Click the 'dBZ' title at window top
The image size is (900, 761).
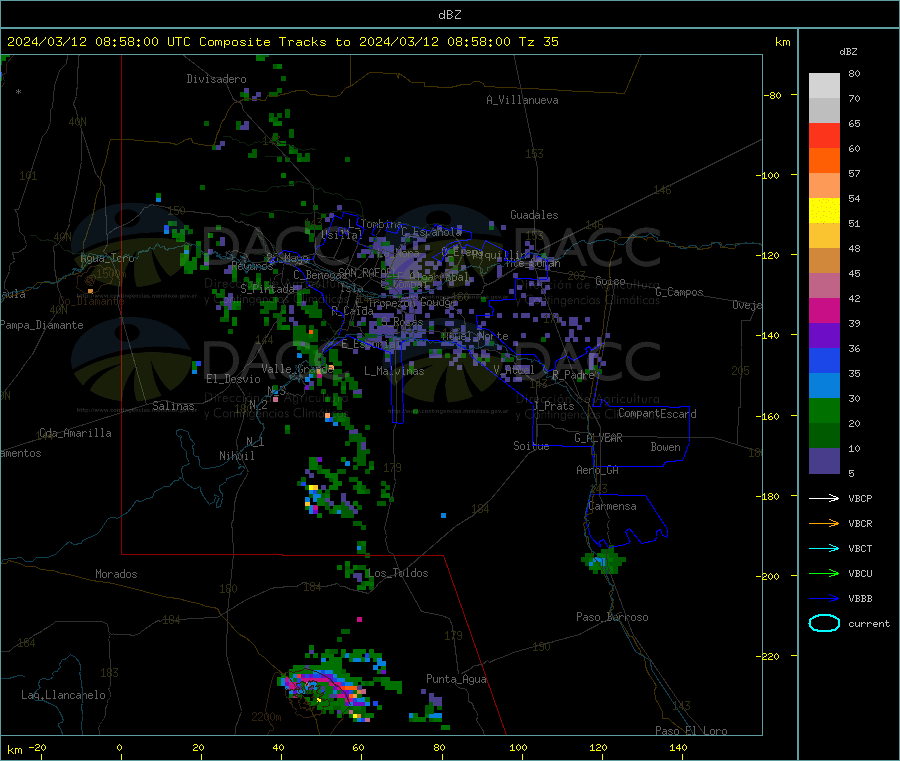449,15
